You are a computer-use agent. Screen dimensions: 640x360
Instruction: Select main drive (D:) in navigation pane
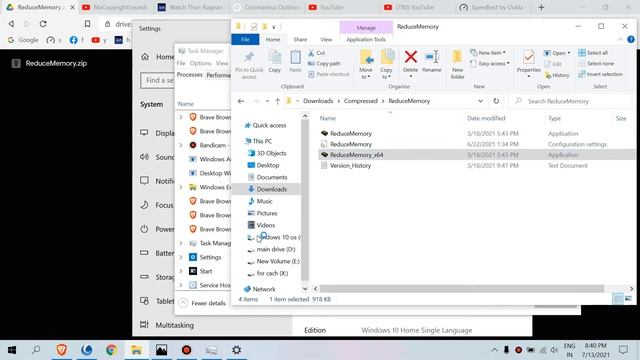271,249
